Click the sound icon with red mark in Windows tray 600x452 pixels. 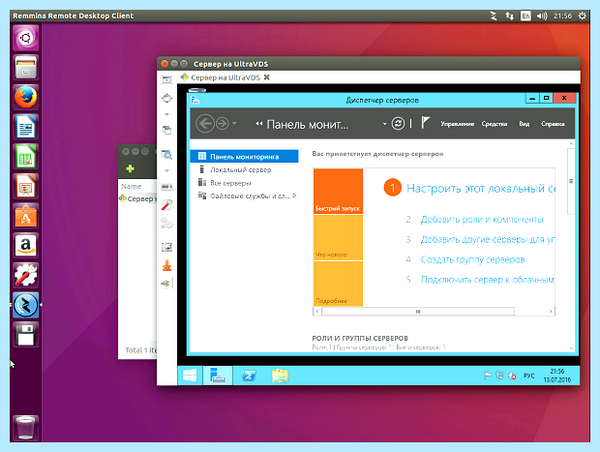coord(512,376)
